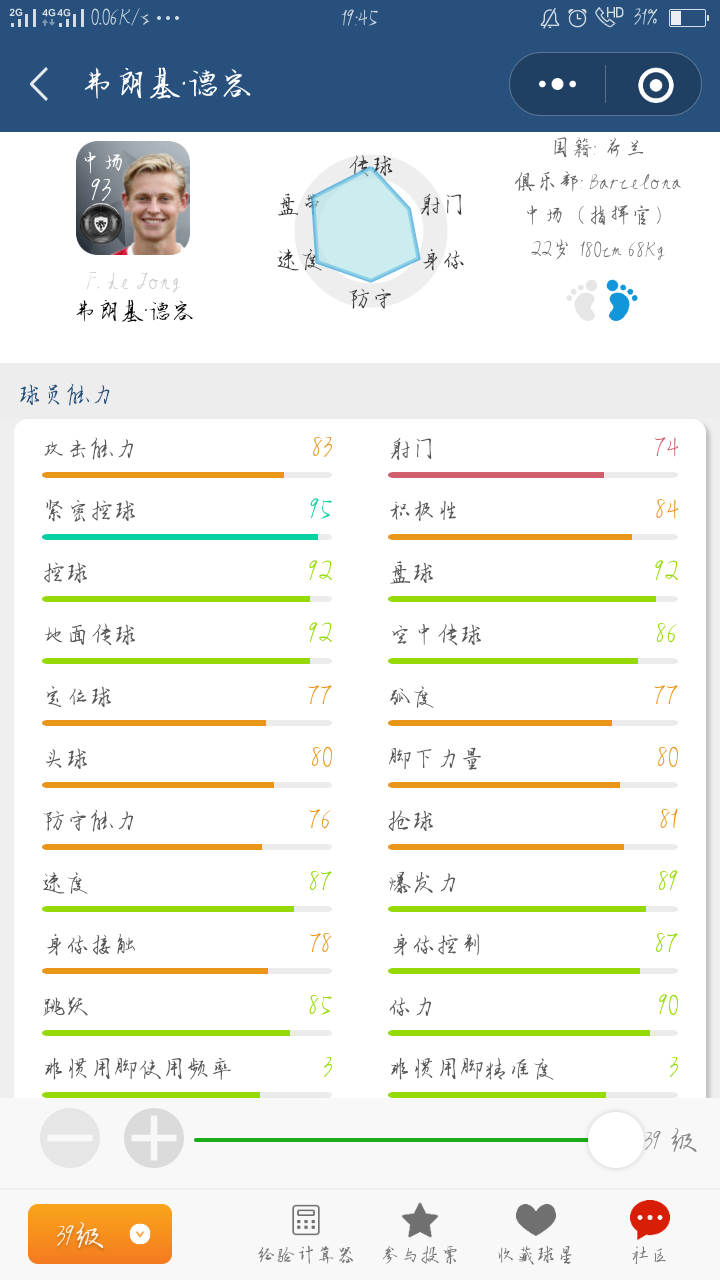
Task: Tap the 紧密控球 95 stat row
Action: tap(187, 519)
